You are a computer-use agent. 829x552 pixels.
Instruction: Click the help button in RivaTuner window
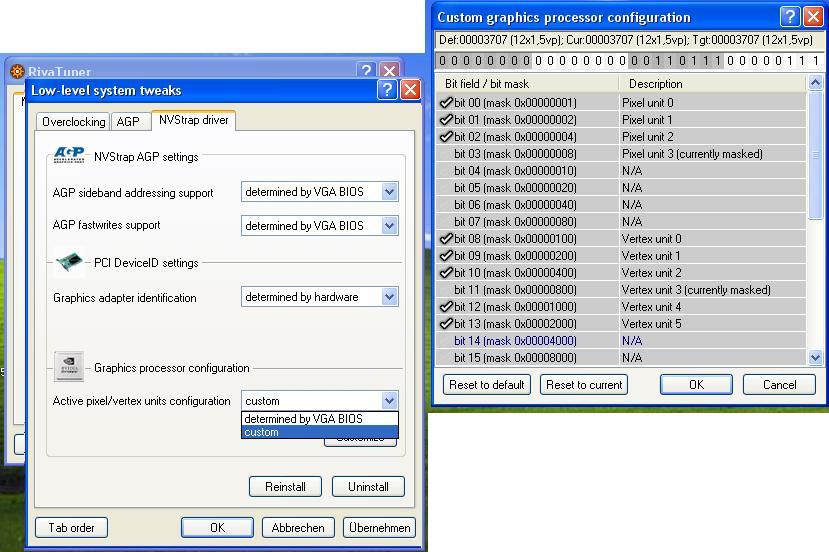(x=366, y=70)
